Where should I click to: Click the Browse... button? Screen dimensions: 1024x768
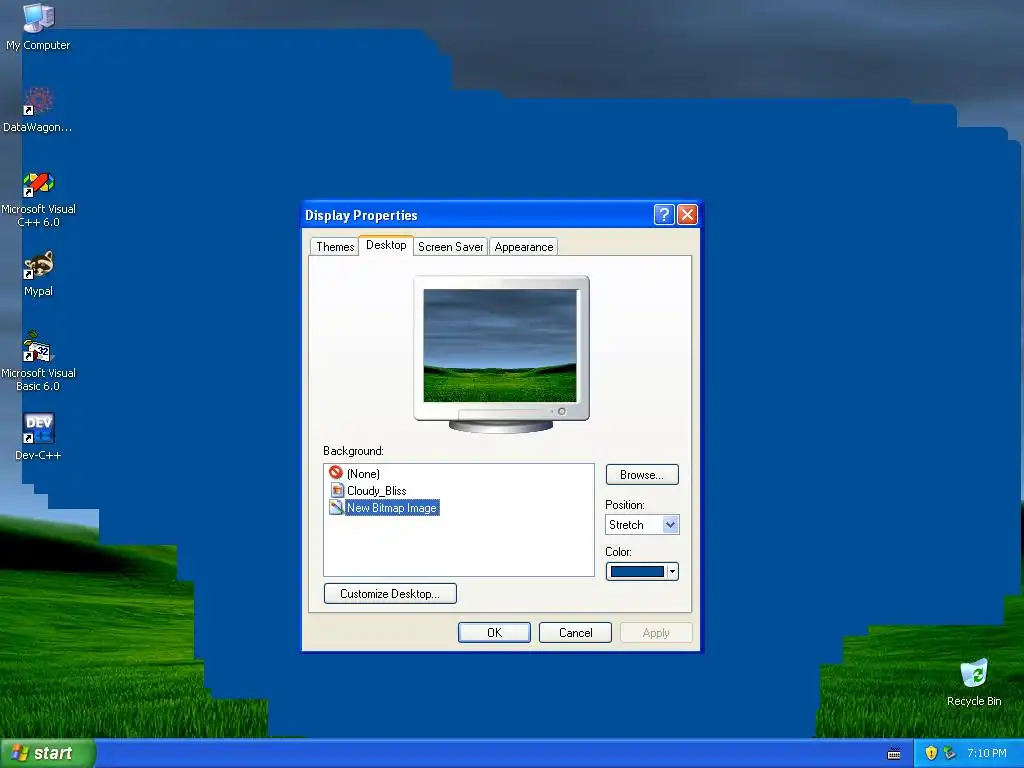pyautogui.click(x=642, y=475)
